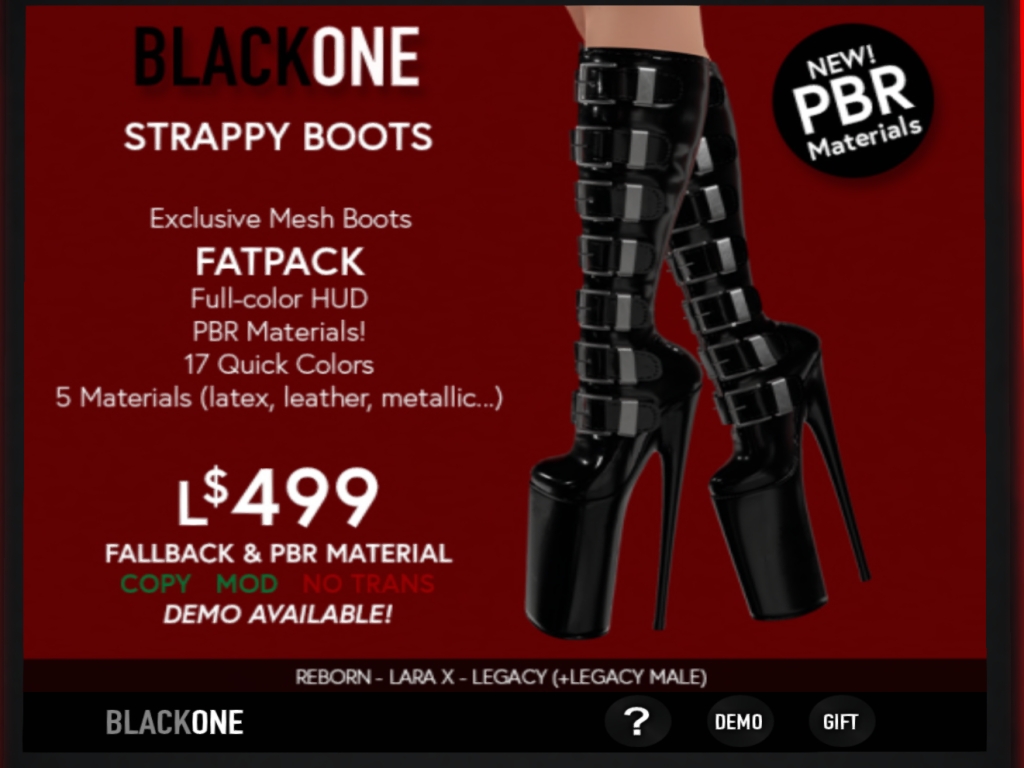Click the 17 Quick Colors line
The height and width of the screenshot is (768, 1024).
pos(279,364)
